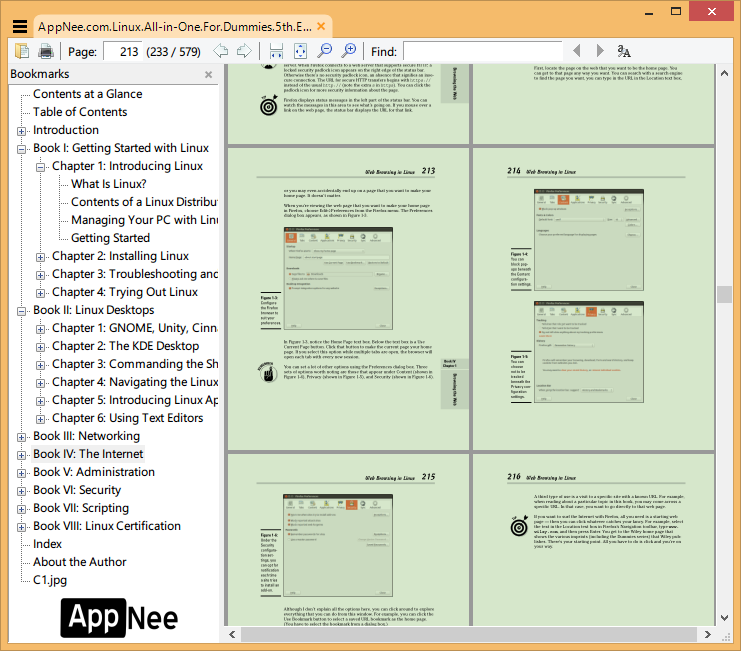Select Fit Width view icon
Screen dimensions: 741x651
pos(276,51)
